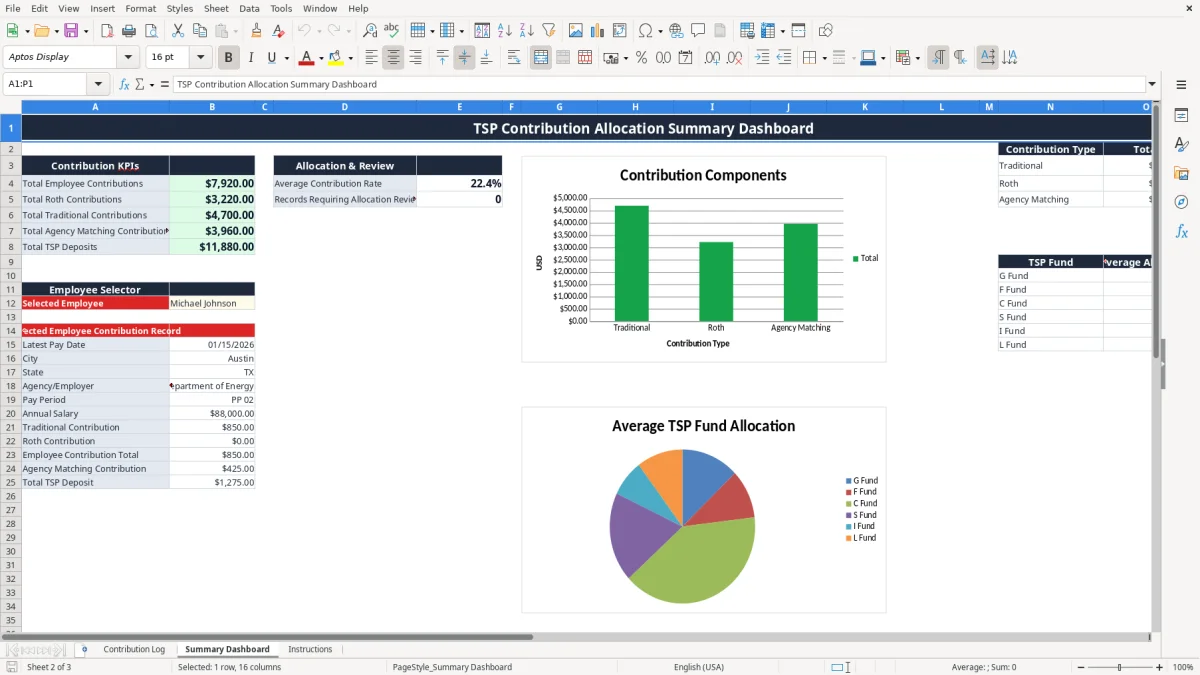Open the Data menu
1200x675 pixels.
point(249,8)
